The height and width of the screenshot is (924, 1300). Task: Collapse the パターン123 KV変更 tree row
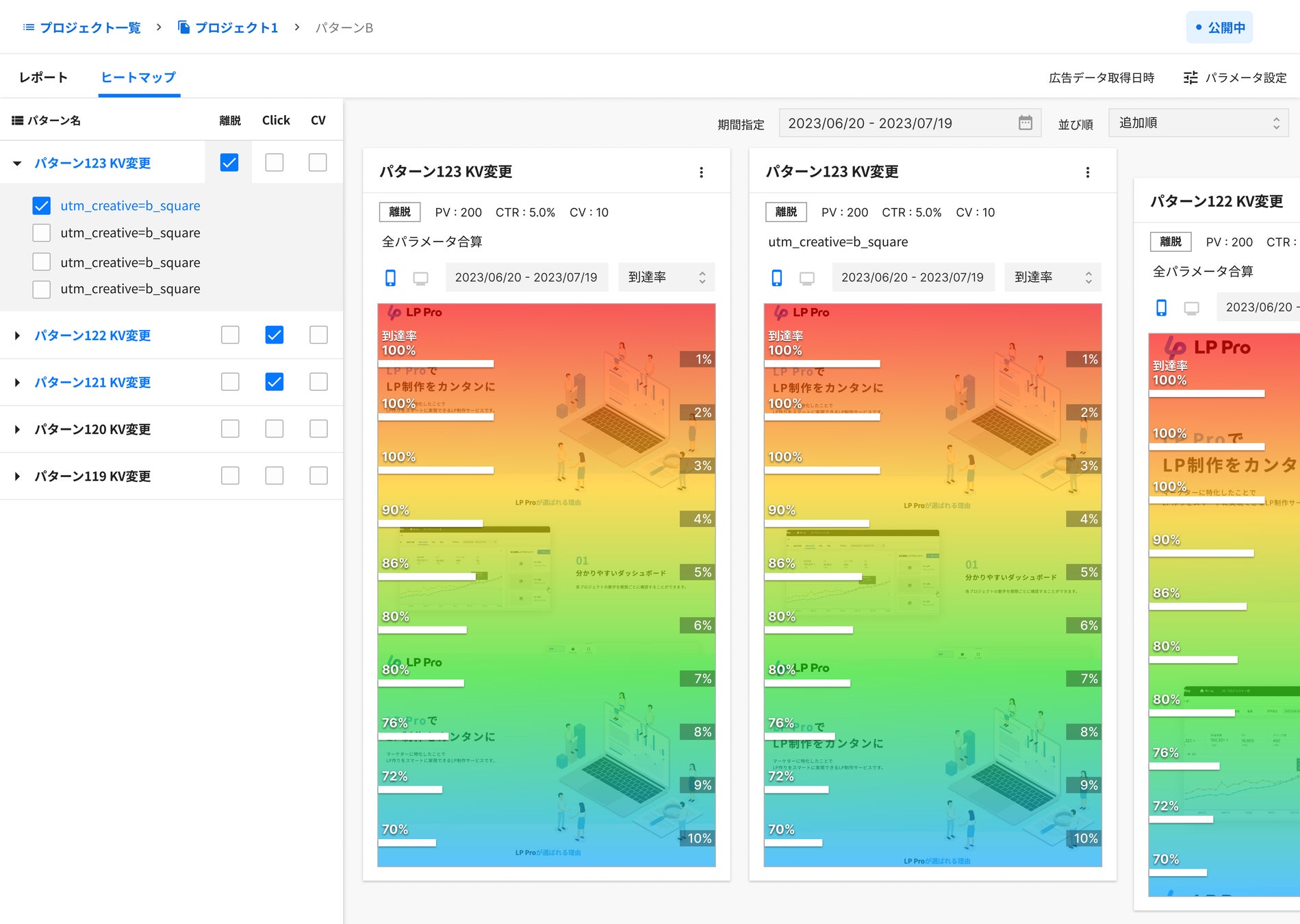(x=17, y=164)
